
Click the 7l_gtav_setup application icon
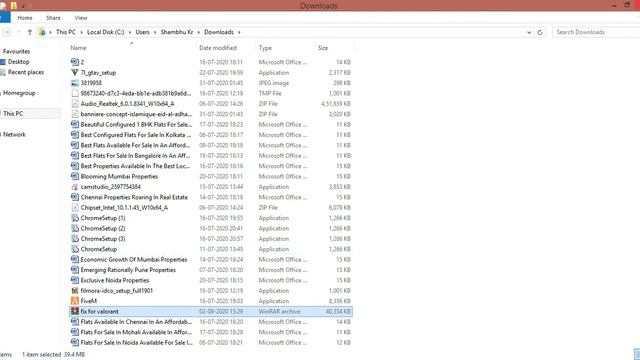[75, 72]
